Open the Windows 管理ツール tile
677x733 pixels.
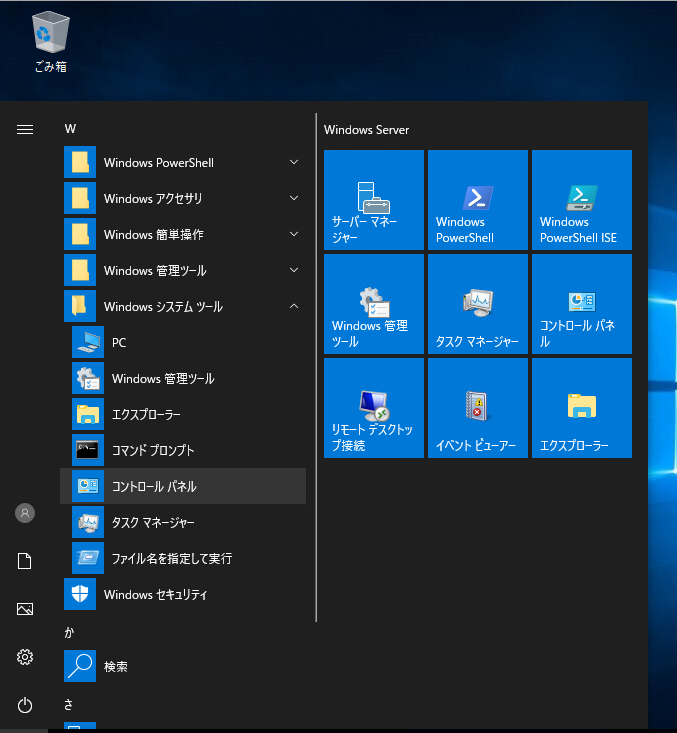pyautogui.click(x=374, y=304)
